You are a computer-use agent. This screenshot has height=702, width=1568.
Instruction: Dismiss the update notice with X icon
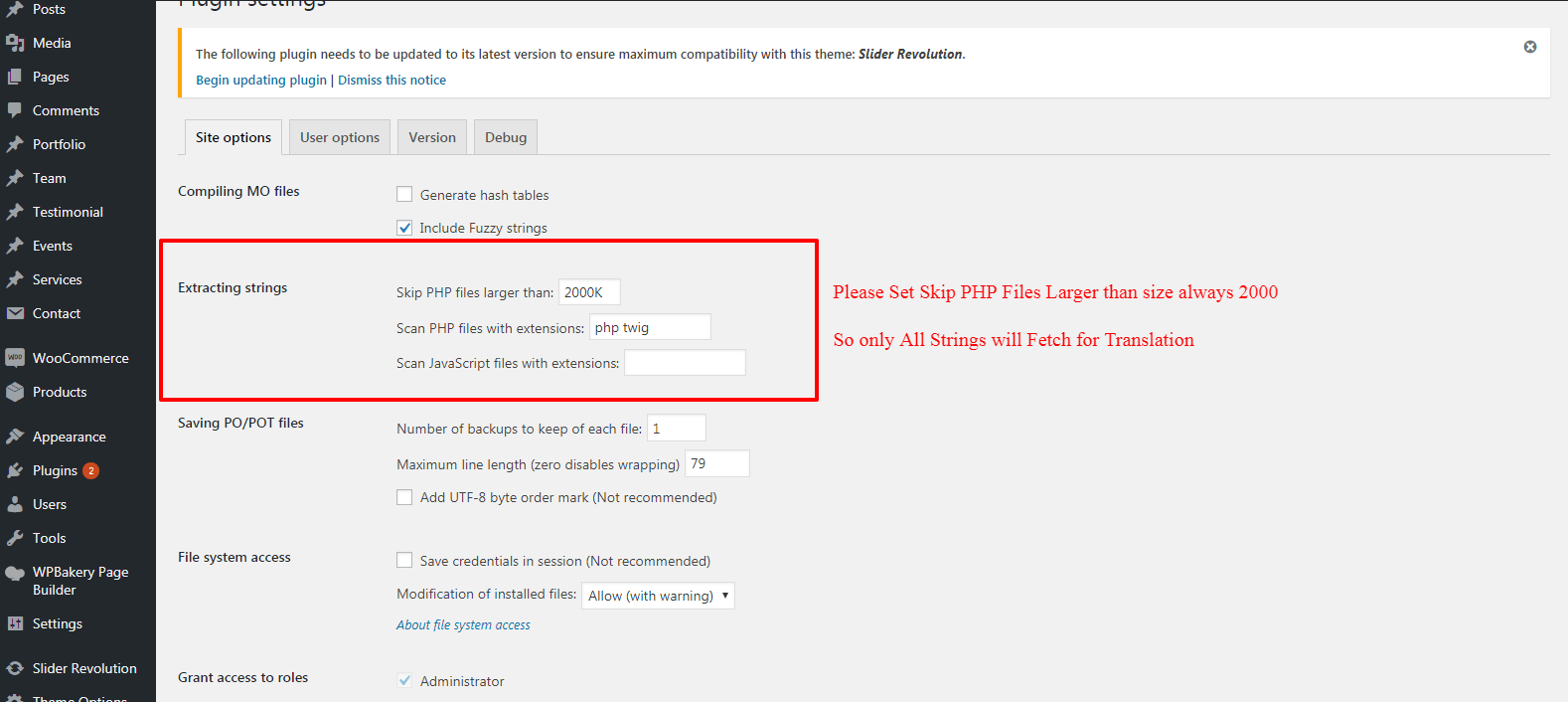(1530, 47)
